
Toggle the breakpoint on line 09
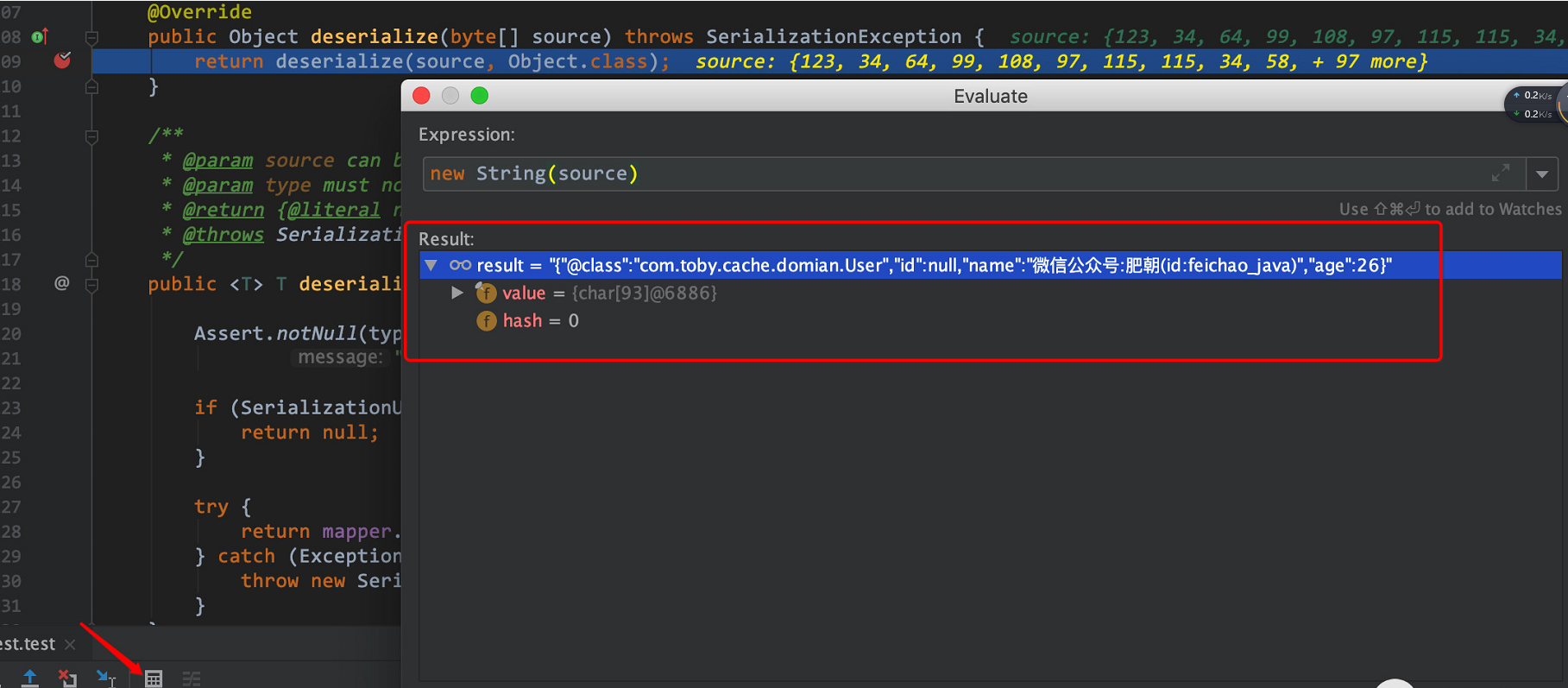[x=62, y=60]
